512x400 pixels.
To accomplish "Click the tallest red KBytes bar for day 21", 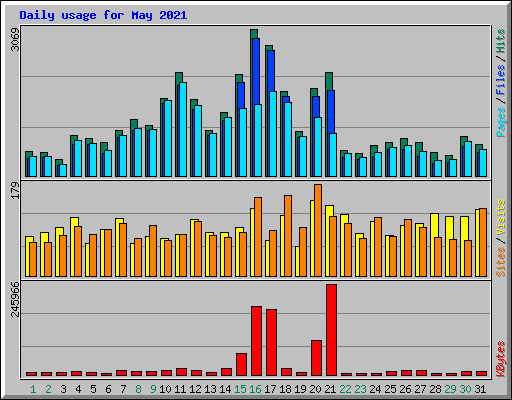I will coord(331,330).
